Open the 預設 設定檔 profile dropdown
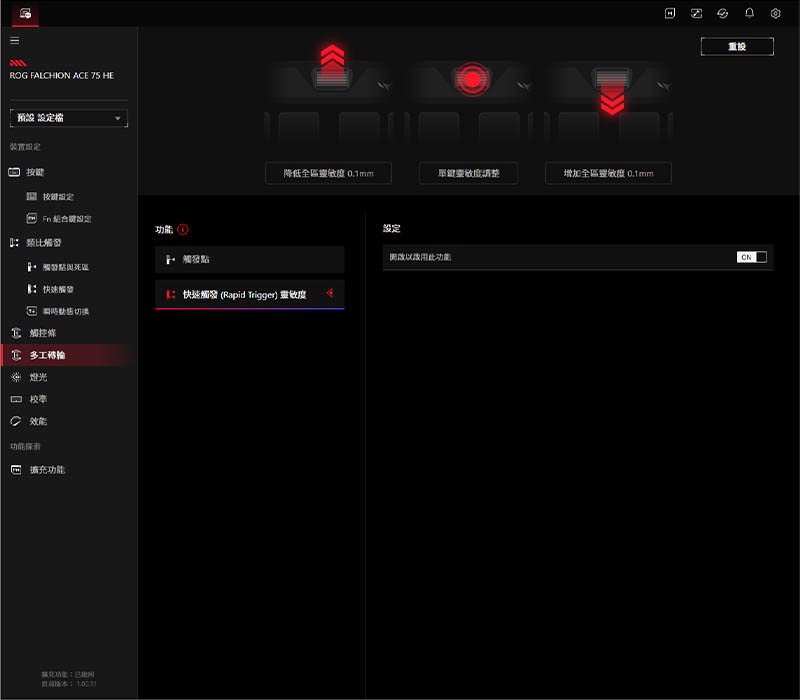 point(69,118)
